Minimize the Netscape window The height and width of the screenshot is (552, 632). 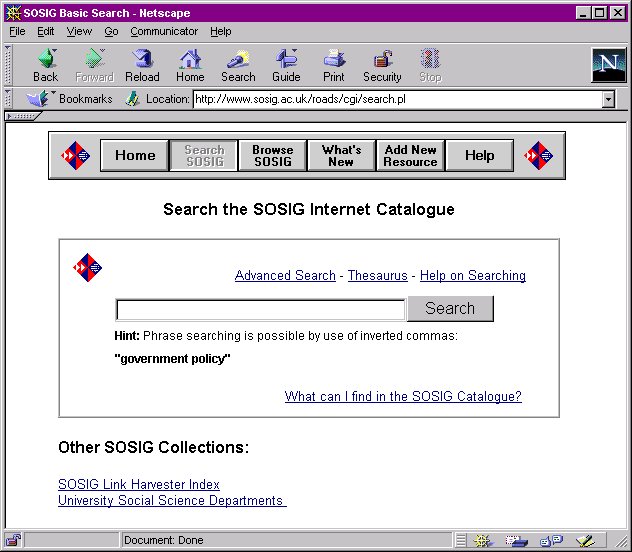click(x=583, y=13)
